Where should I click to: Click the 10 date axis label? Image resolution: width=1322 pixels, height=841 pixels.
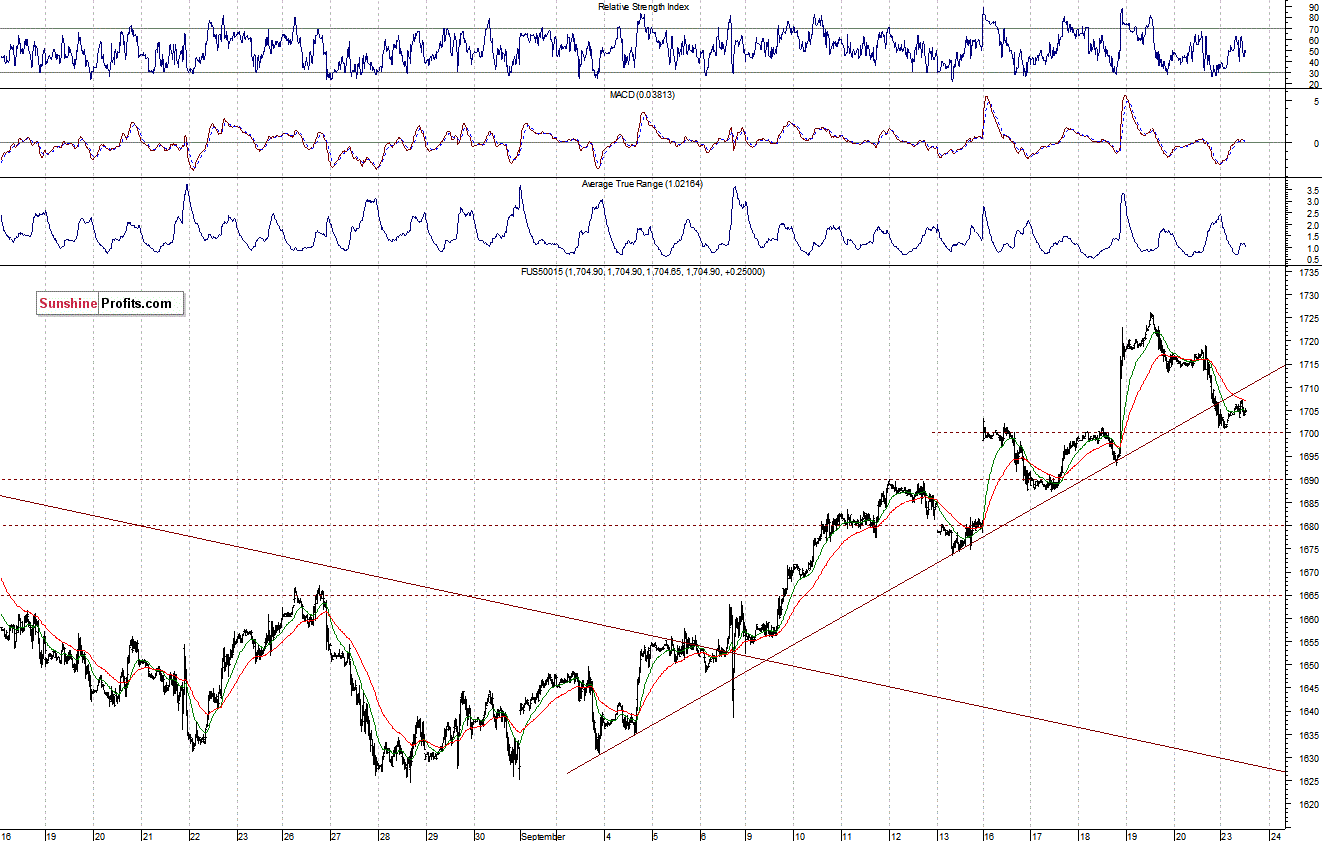pyautogui.click(x=799, y=835)
